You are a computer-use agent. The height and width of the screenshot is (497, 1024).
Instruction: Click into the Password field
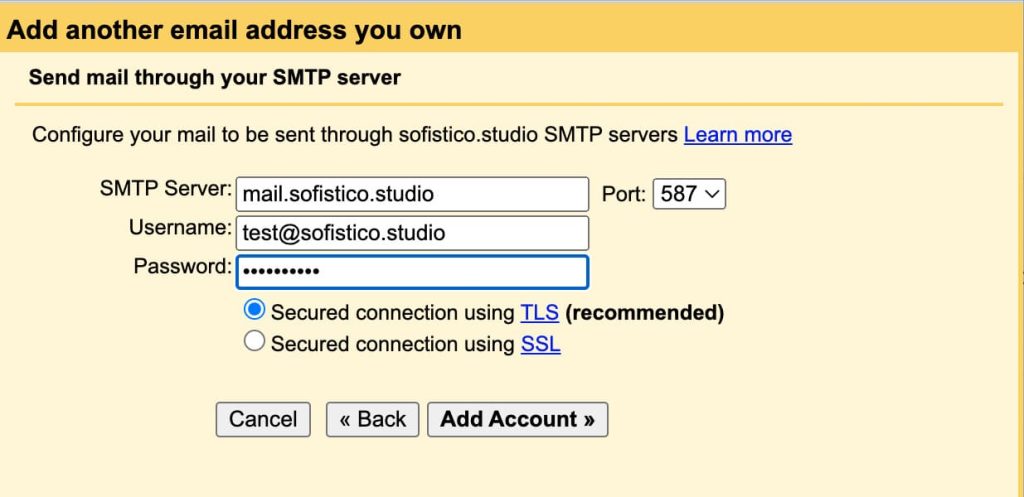[x=412, y=272]
